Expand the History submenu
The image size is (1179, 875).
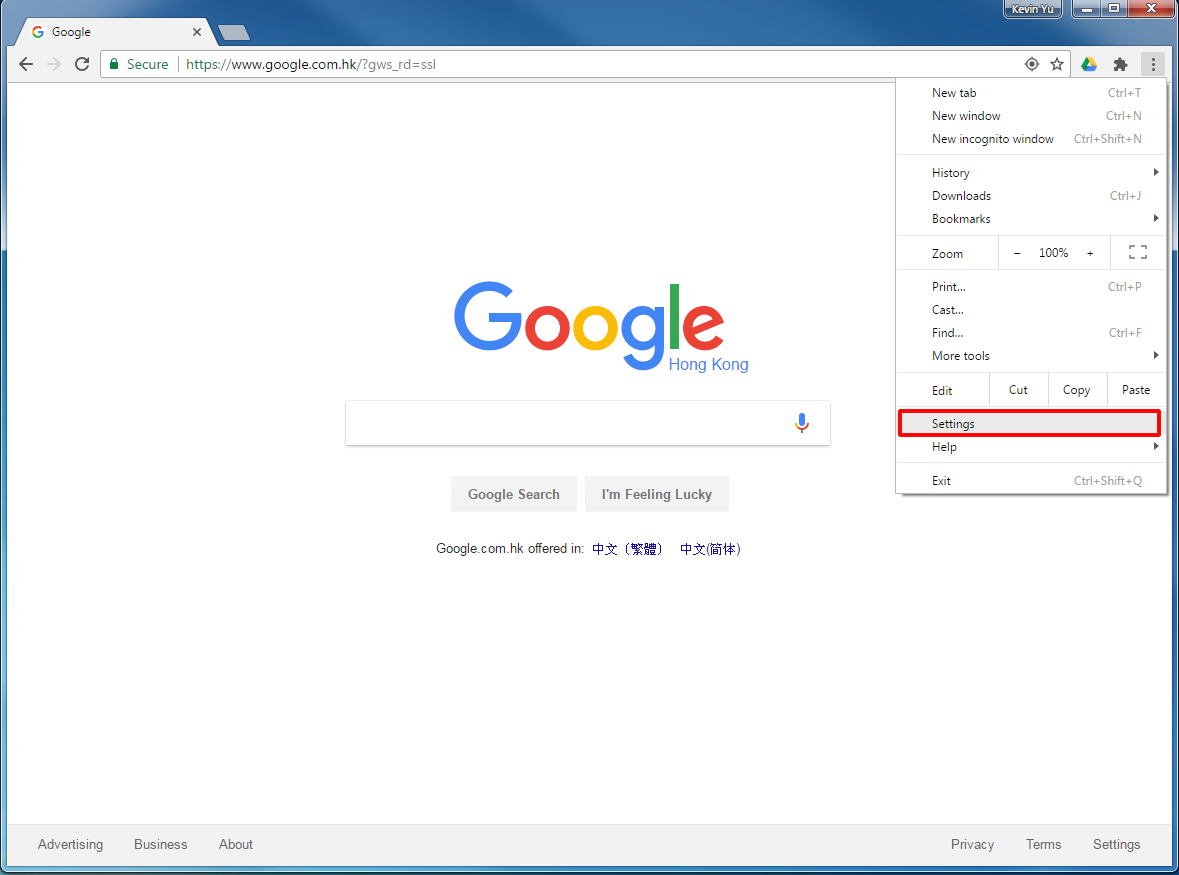tap(1031, 173)
